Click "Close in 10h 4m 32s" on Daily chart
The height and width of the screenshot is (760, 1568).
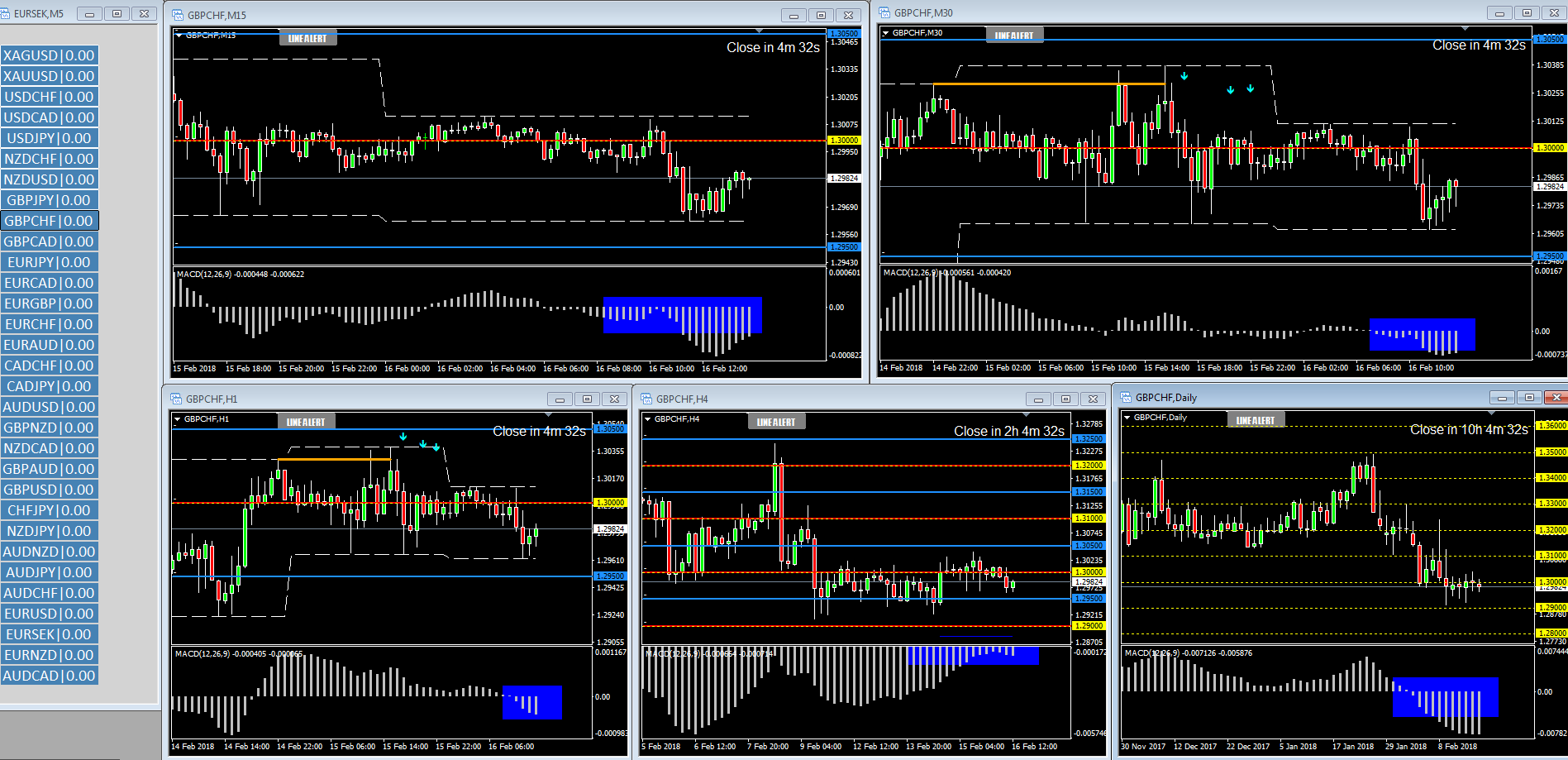point(1469,429)
